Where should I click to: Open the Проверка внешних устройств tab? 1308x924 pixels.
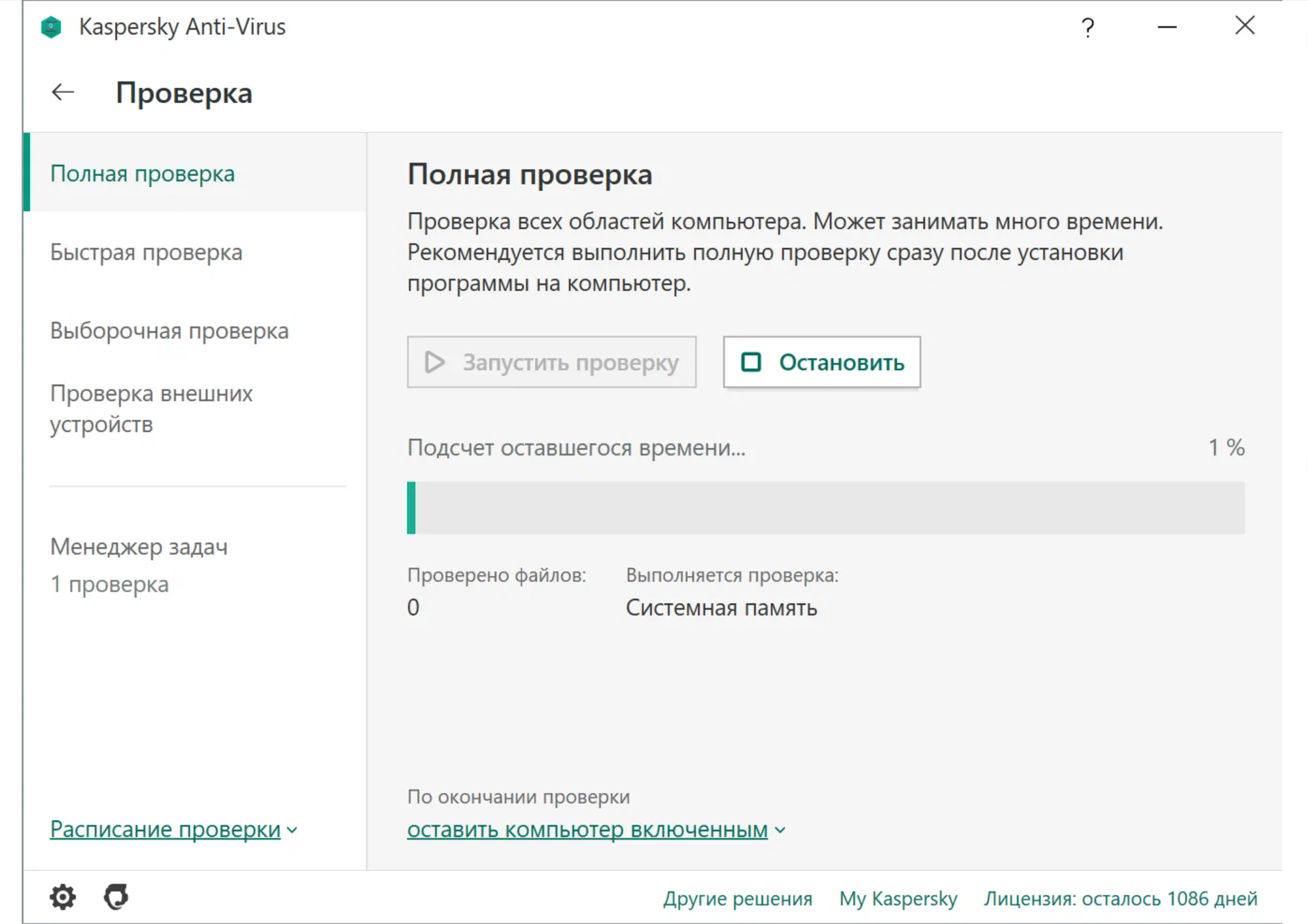tap(151, 409)
